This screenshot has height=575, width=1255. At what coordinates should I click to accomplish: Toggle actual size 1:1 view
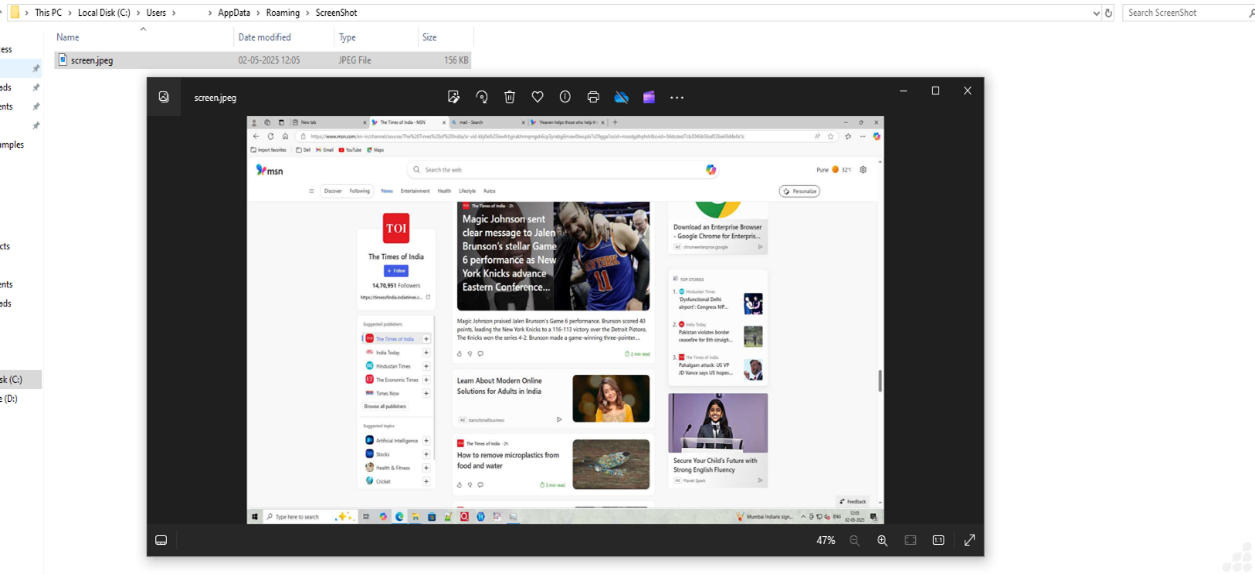click(938, 540)
